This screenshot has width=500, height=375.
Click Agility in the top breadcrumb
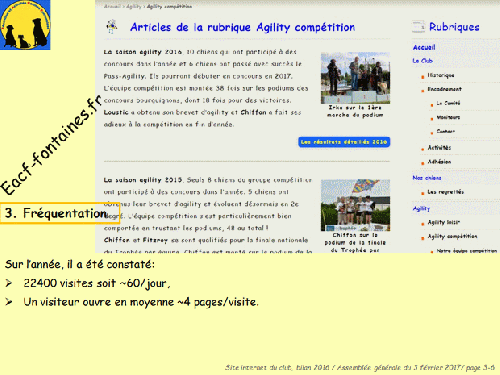pyautogui.click(x=134, y=6)
